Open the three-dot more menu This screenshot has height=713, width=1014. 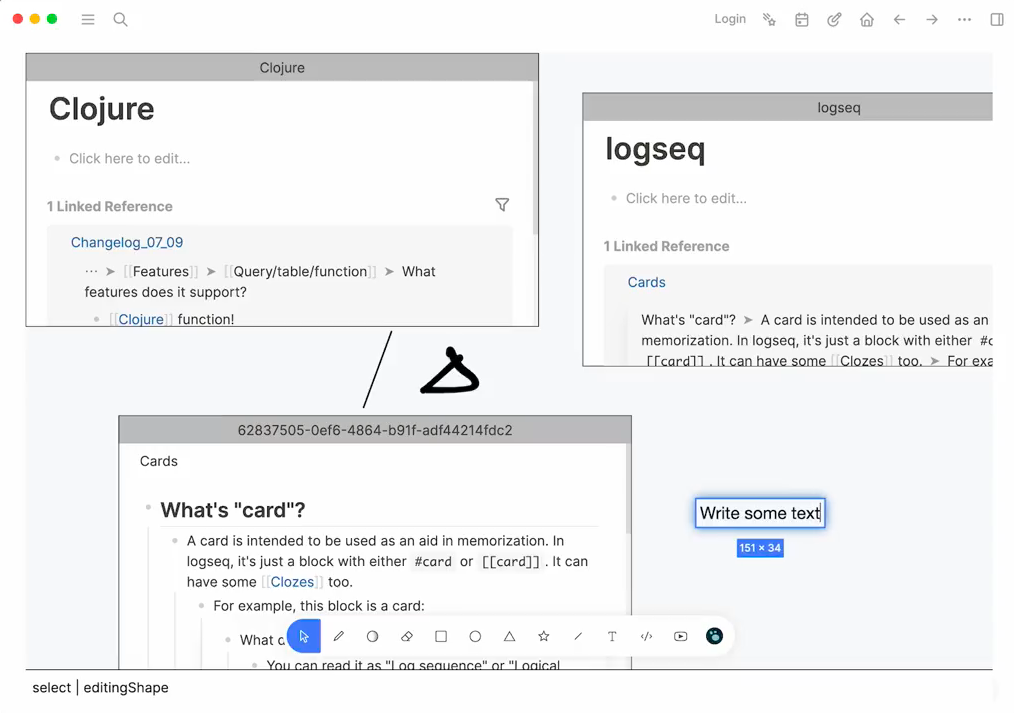964,19
